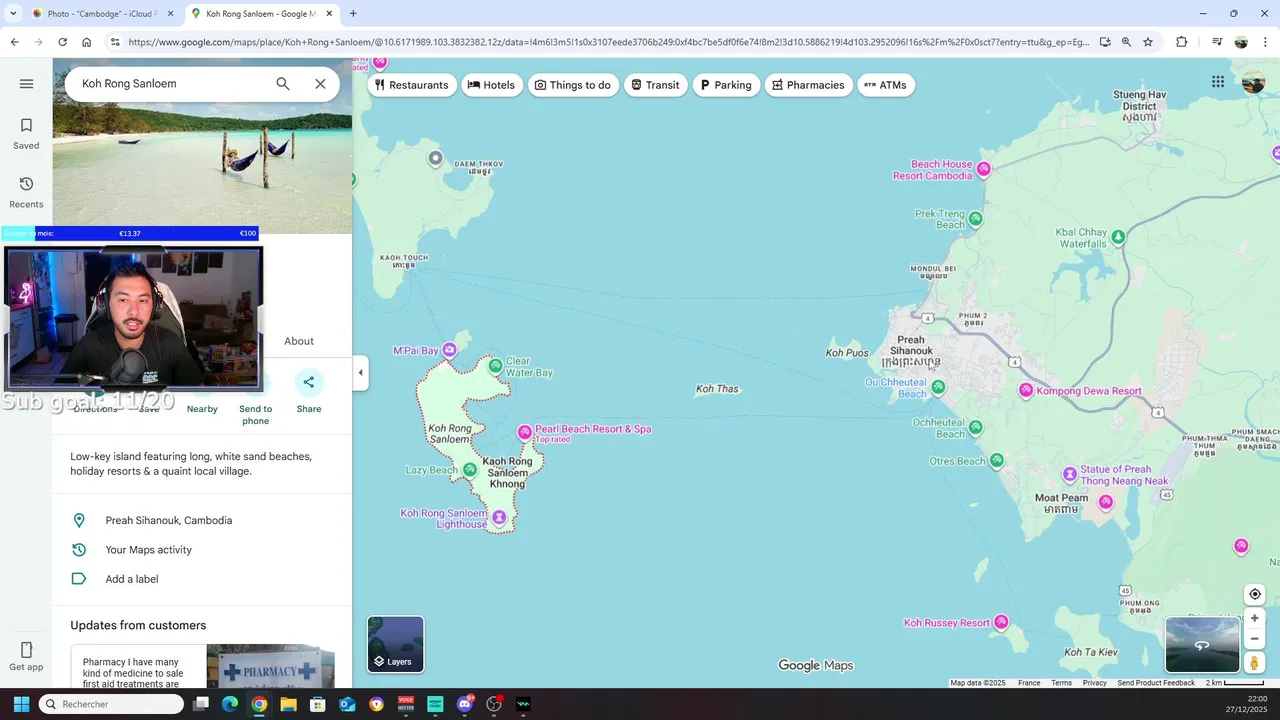The width and height of the screenshot is (1280, 720).
Task: Open Chrome three-dot menu
Action: 1266,42
